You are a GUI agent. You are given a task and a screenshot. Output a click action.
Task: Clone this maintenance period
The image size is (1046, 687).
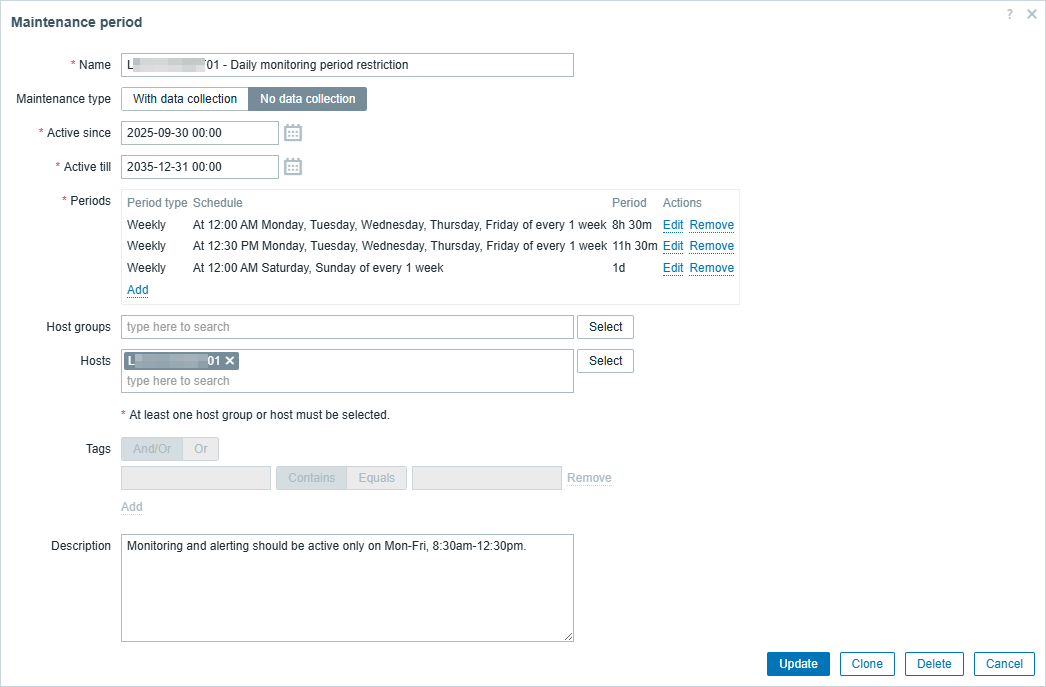coord(867,664)
